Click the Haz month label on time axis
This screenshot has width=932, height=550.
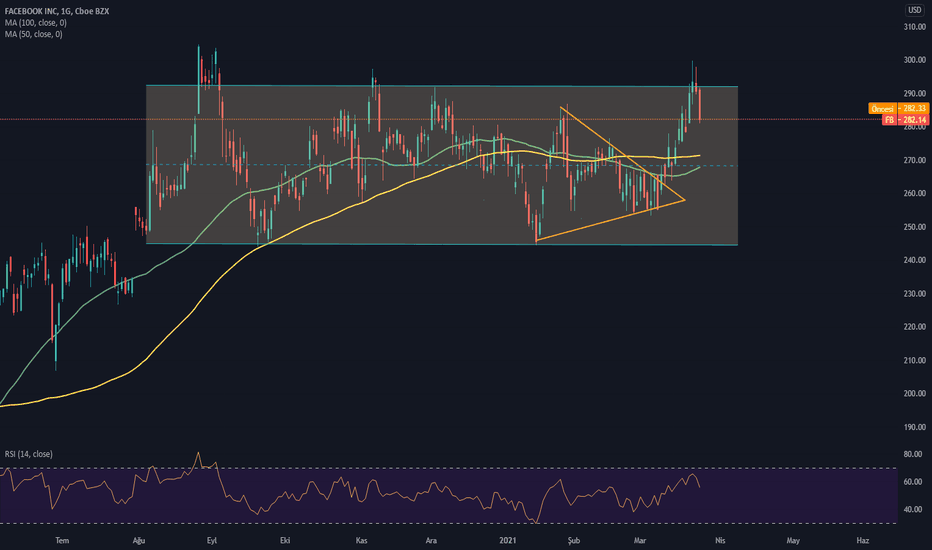click(862, 540)
